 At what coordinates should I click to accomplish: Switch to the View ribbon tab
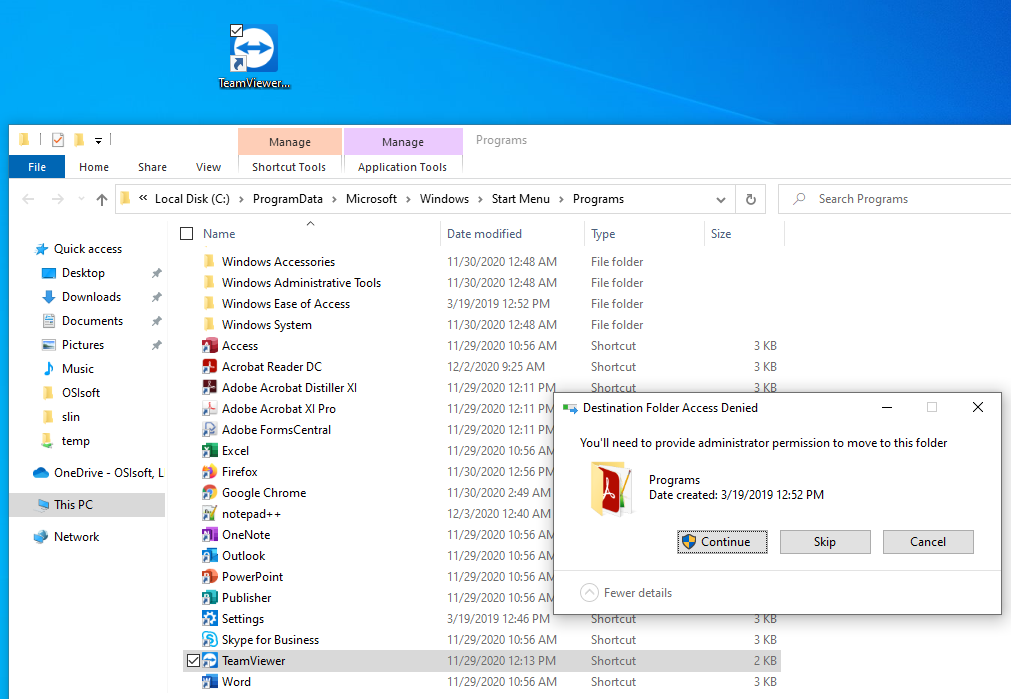208,167
